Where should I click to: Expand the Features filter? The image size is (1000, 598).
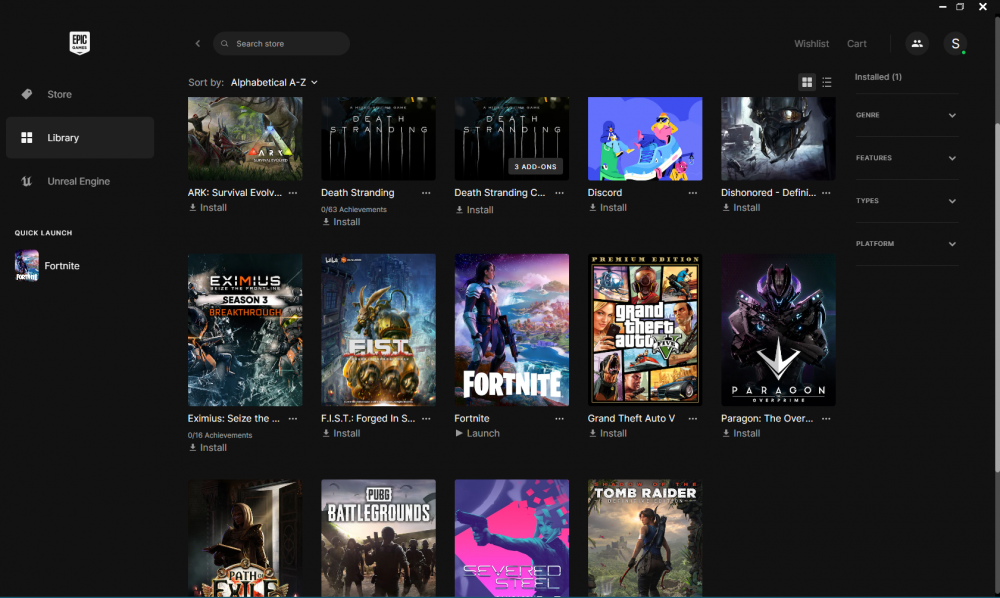906,158
